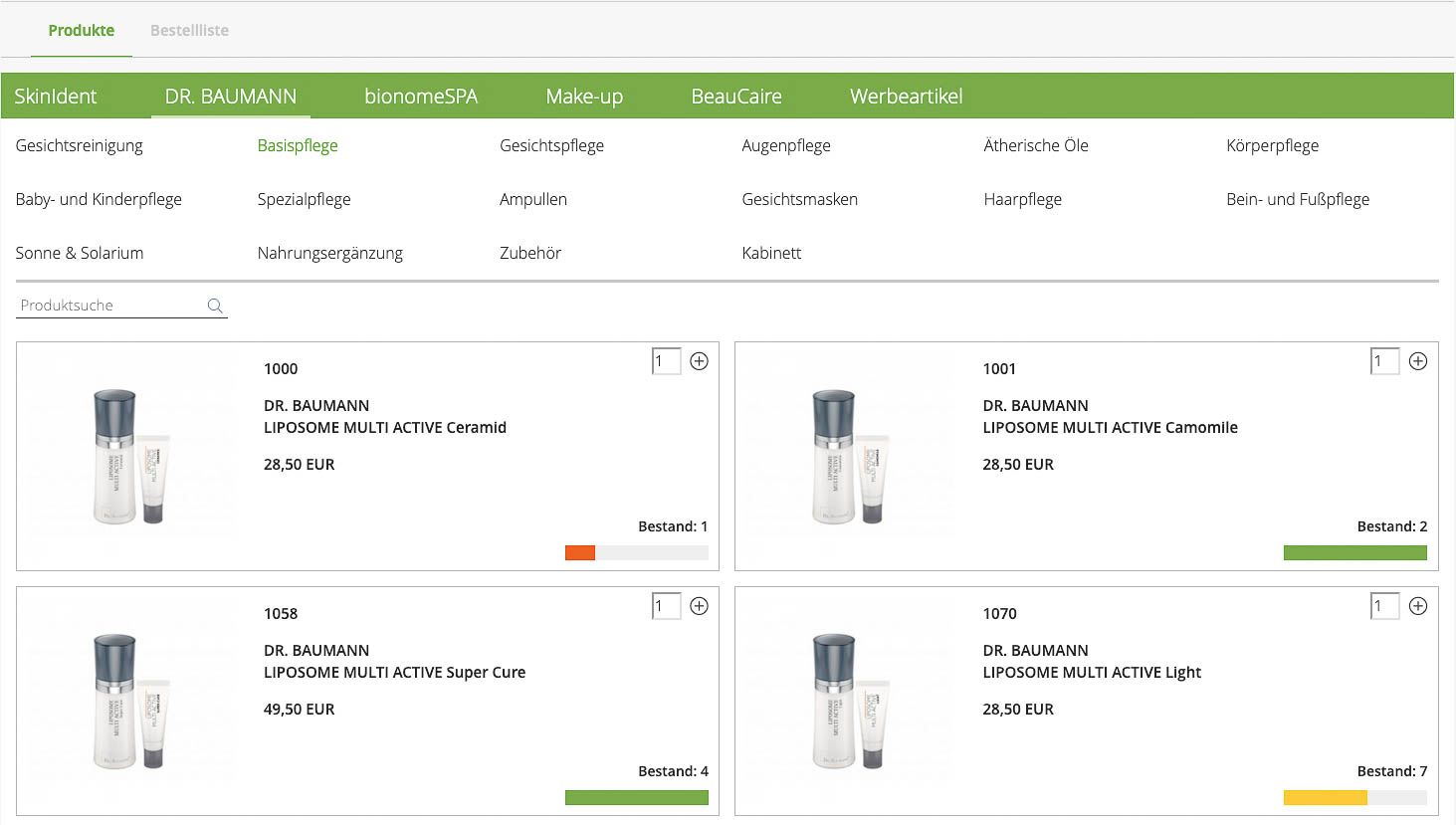Click the Ceramid product image
This screenshot has width=1456, height=825.
tap(132, 457)
